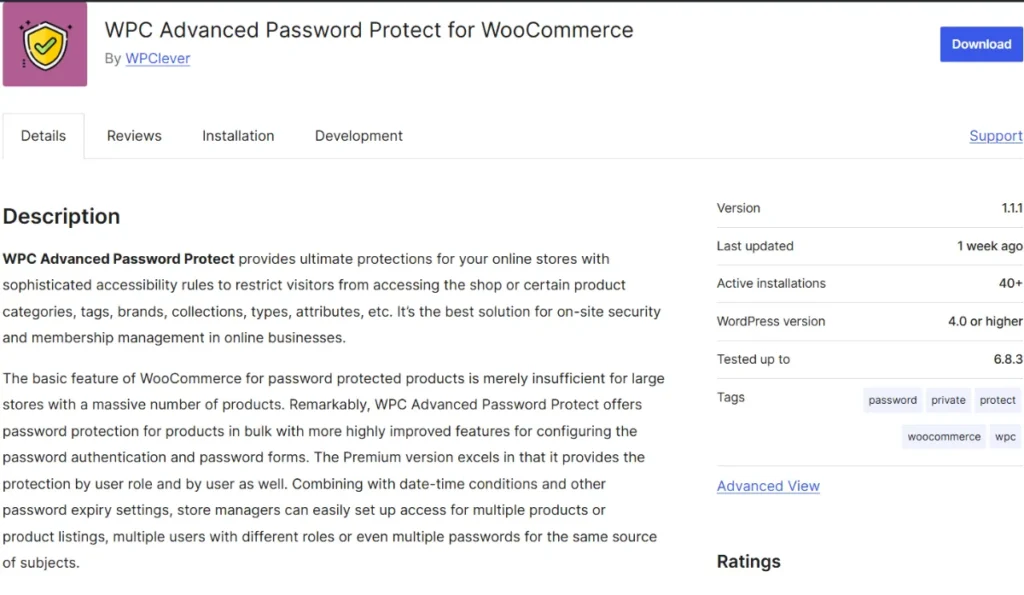This screenshot has width=1024, height=595.
Task: Download the plugin
Action: pos(981,44)
